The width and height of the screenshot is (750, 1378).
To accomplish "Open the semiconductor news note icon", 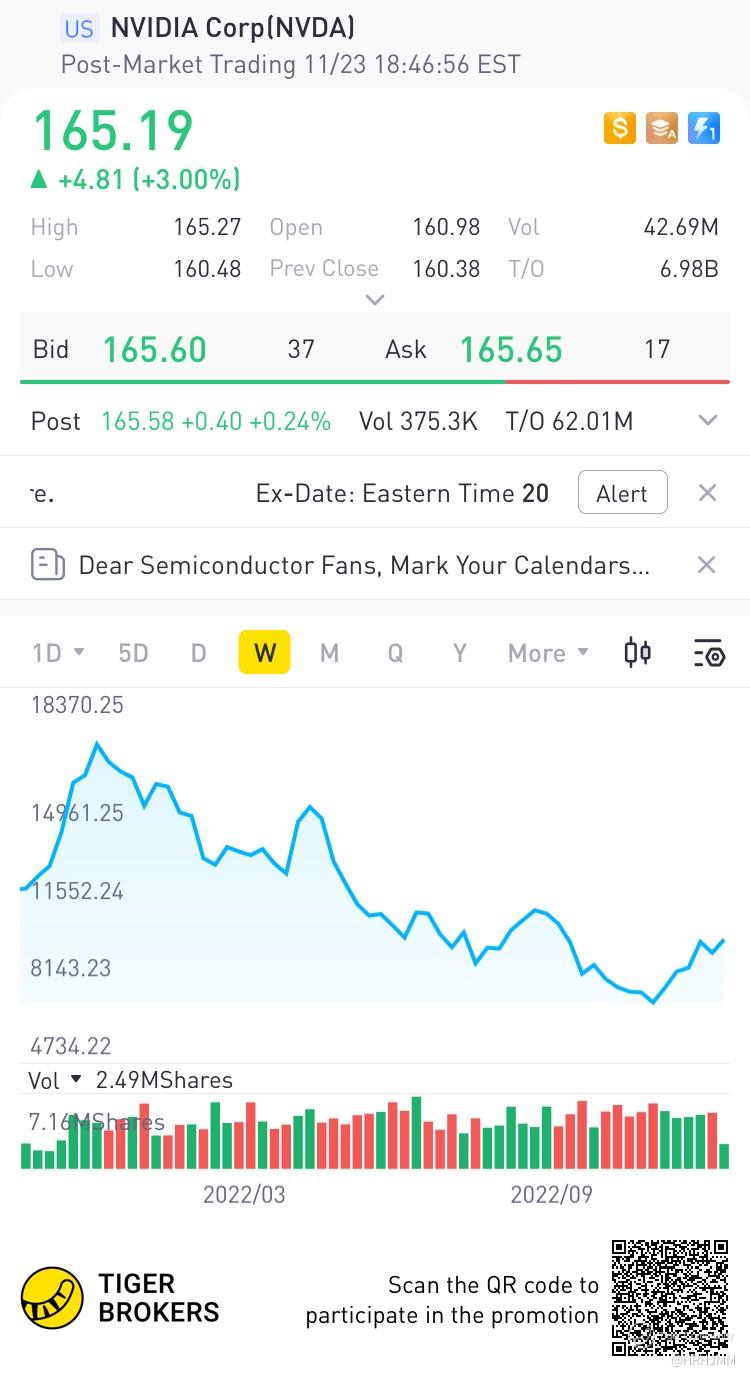I will coord(47,565).
